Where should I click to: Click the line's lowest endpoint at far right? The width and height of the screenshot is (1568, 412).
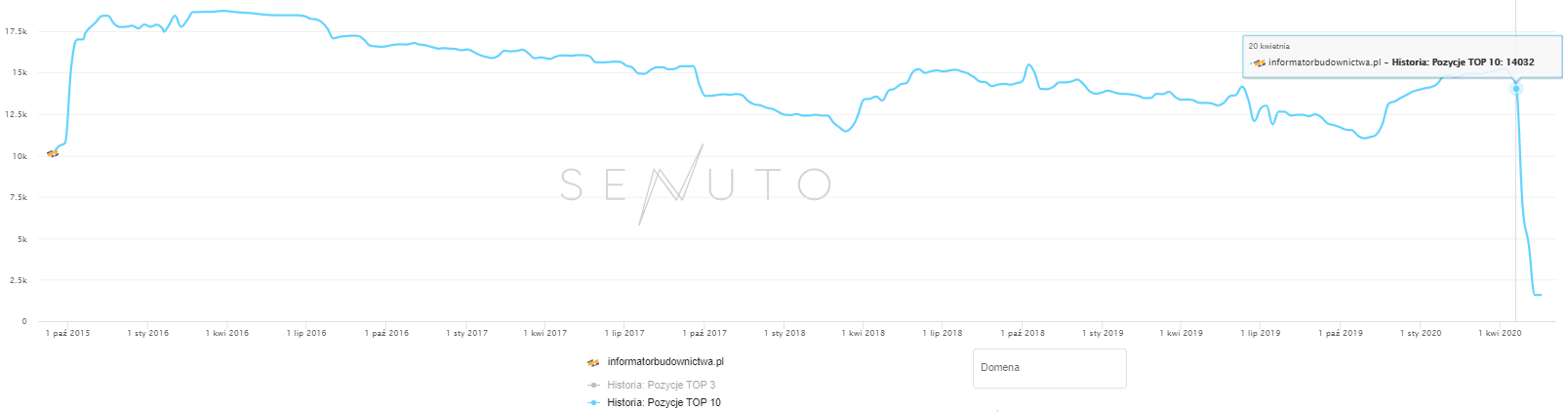(x=1540, y=295)
